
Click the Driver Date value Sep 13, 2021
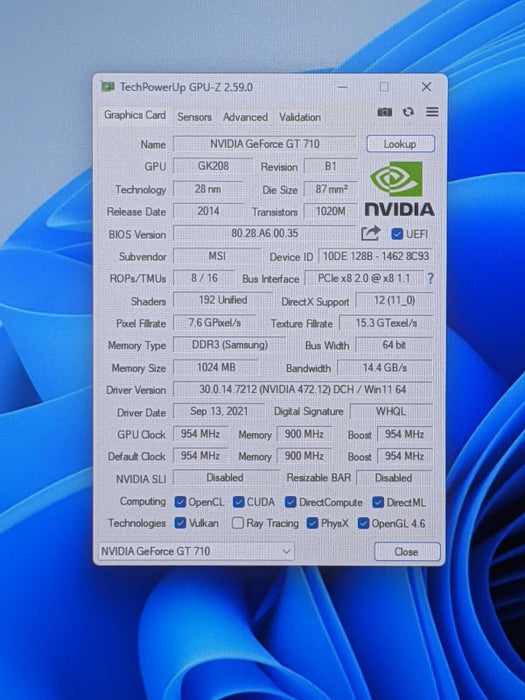[x=219, y=411]
